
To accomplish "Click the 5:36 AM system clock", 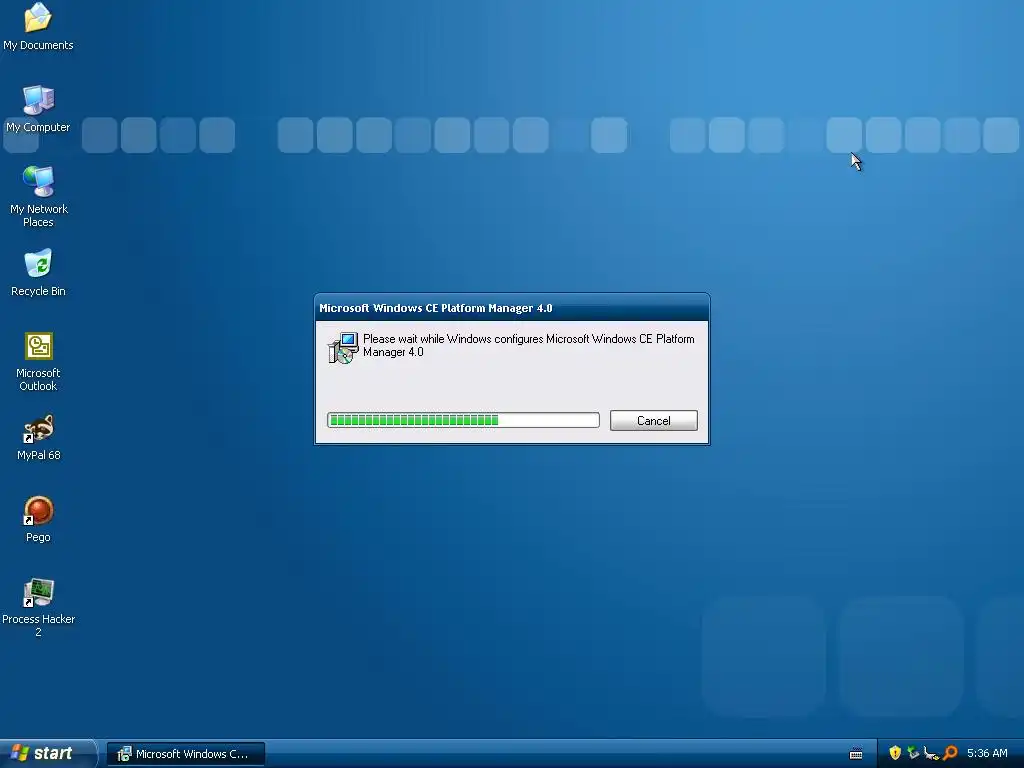I will coord(987,753).
